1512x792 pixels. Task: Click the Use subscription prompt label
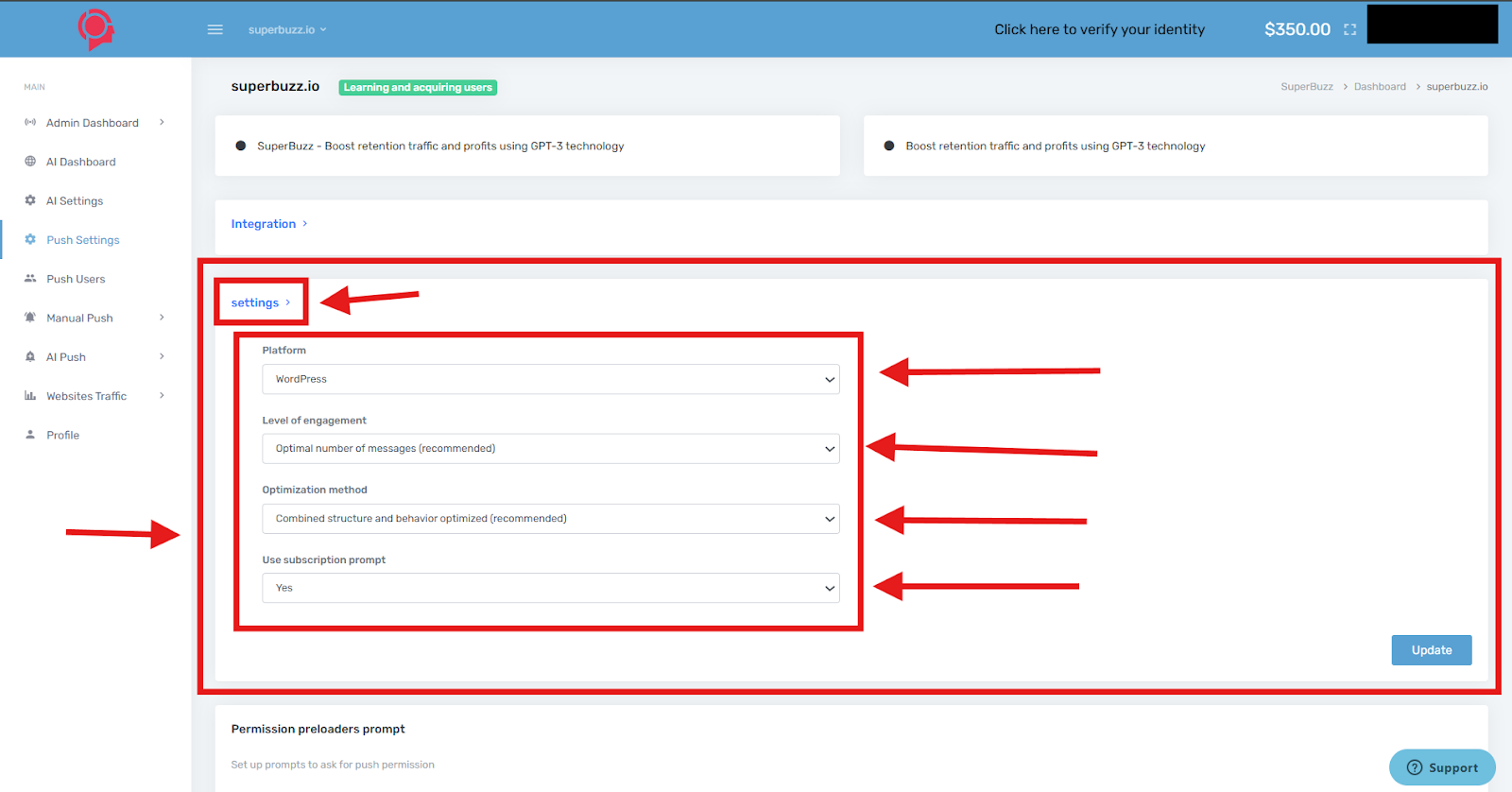point(323,560)
